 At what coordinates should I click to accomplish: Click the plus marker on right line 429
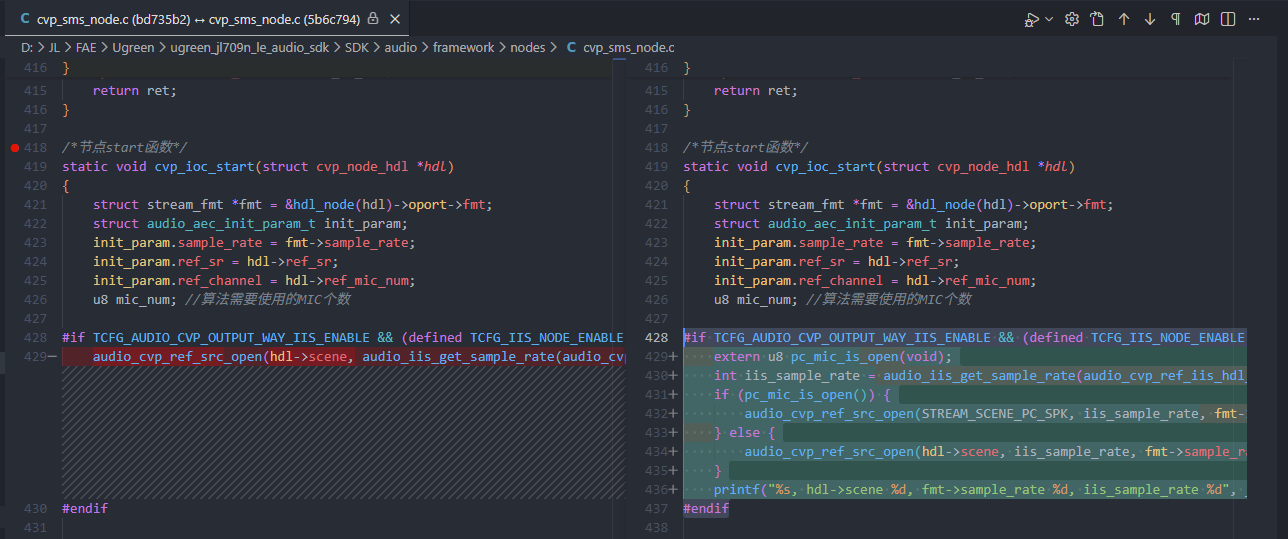point(674,357)
